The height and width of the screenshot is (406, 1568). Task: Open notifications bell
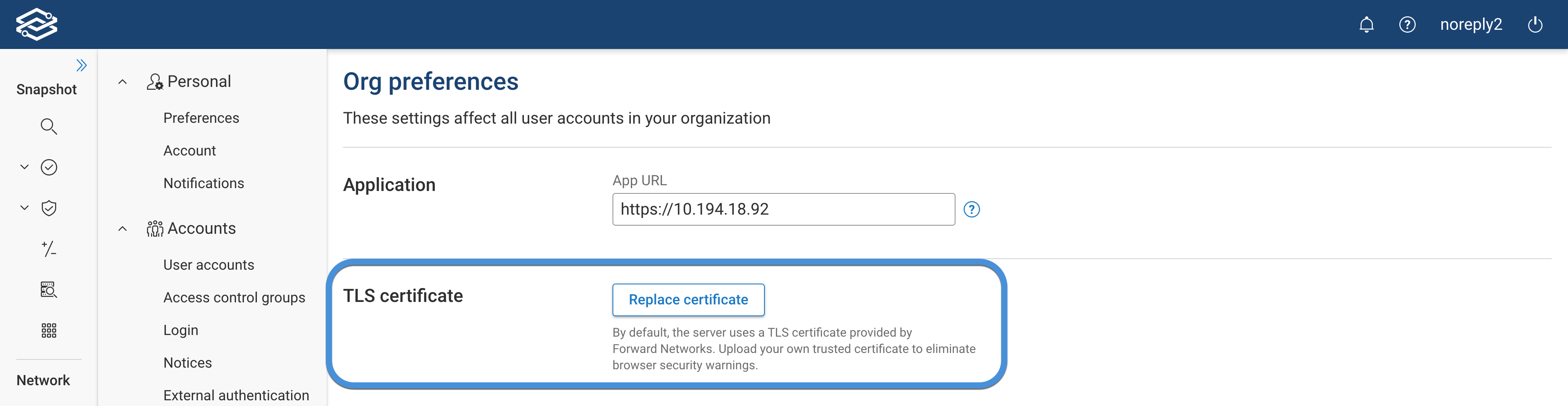click(x=1367, y=24)
